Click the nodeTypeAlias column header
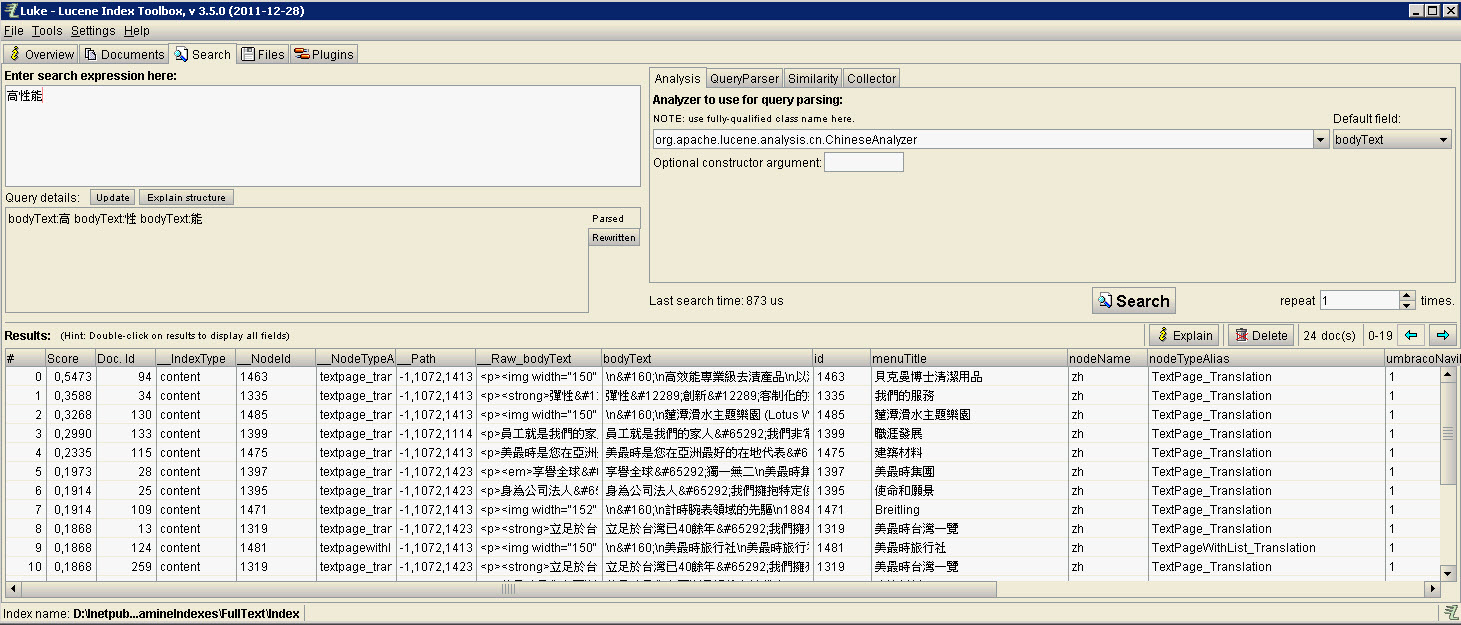1461x625 pixels. [x=1265, y=358]
